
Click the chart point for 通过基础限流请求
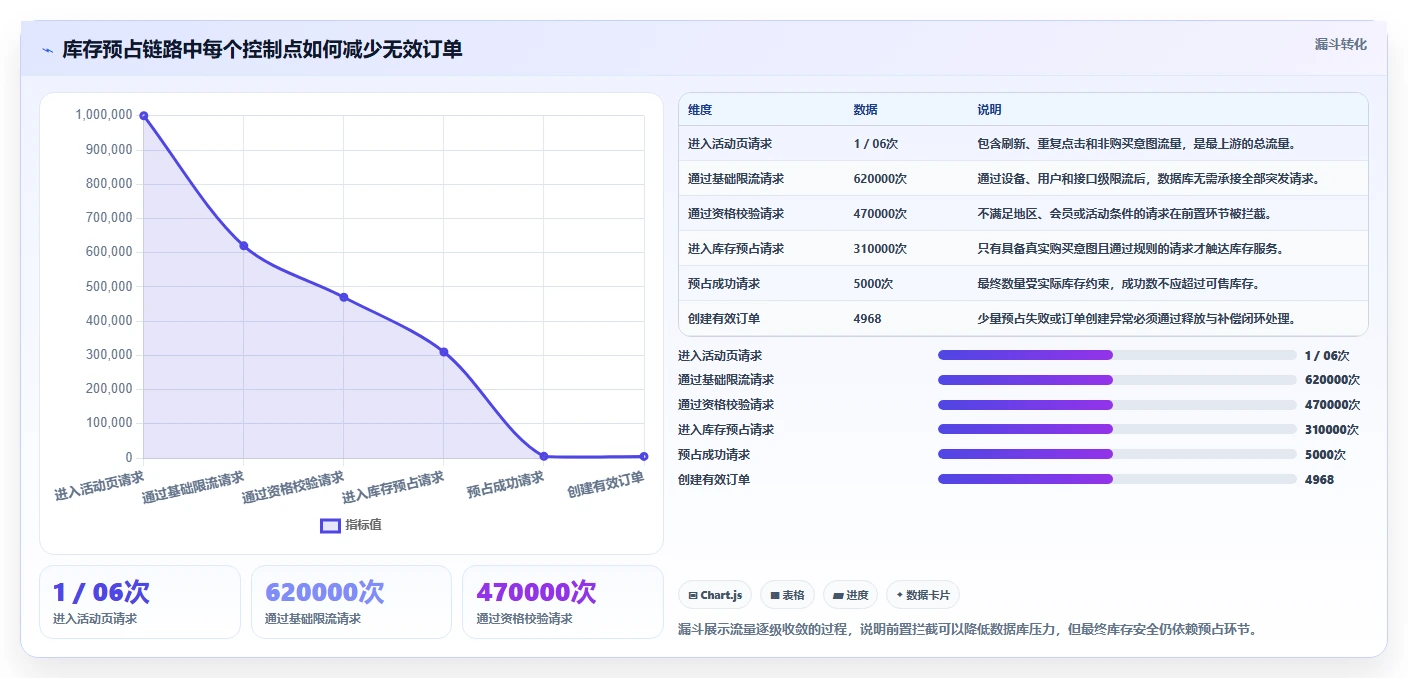click(x=243, y=246)
